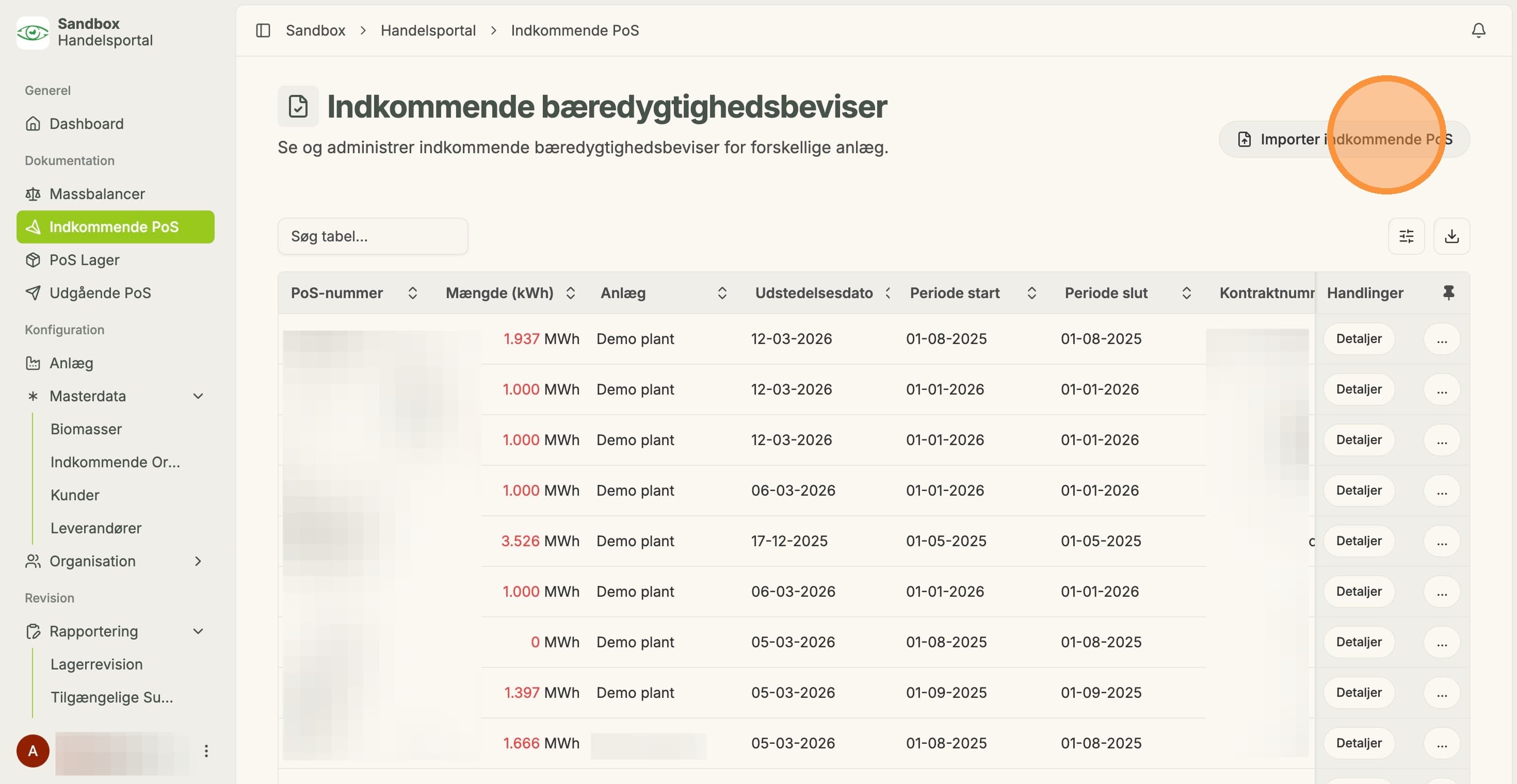Navigate to Handelsportal breadcrumb
The image size is (1517, 784).
click(428, 30)
